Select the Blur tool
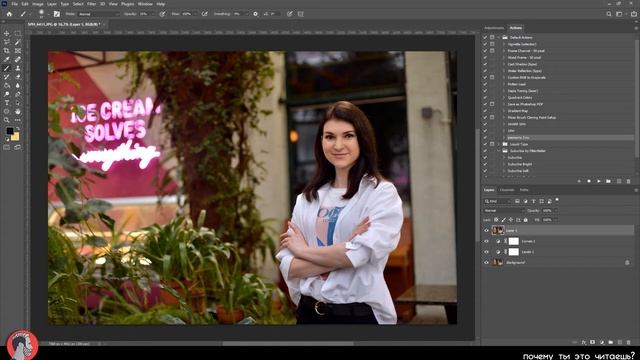Image resolution: width=640 pixels, height=360 pixels. (x=18, y=85)
